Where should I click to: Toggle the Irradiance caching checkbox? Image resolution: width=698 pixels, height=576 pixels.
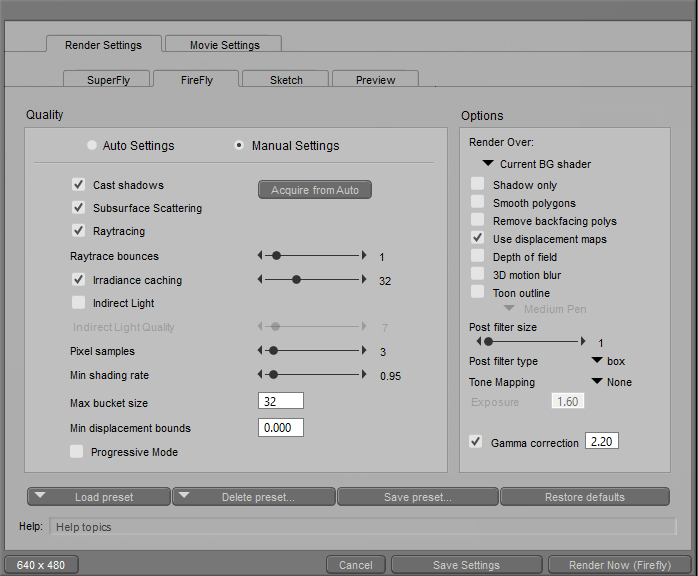(x=78, y=280)
